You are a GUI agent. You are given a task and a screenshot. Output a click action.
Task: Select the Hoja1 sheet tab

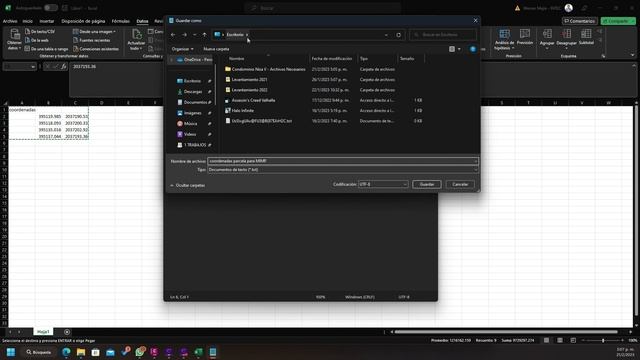pyautogui.click(x=43, y=332)
